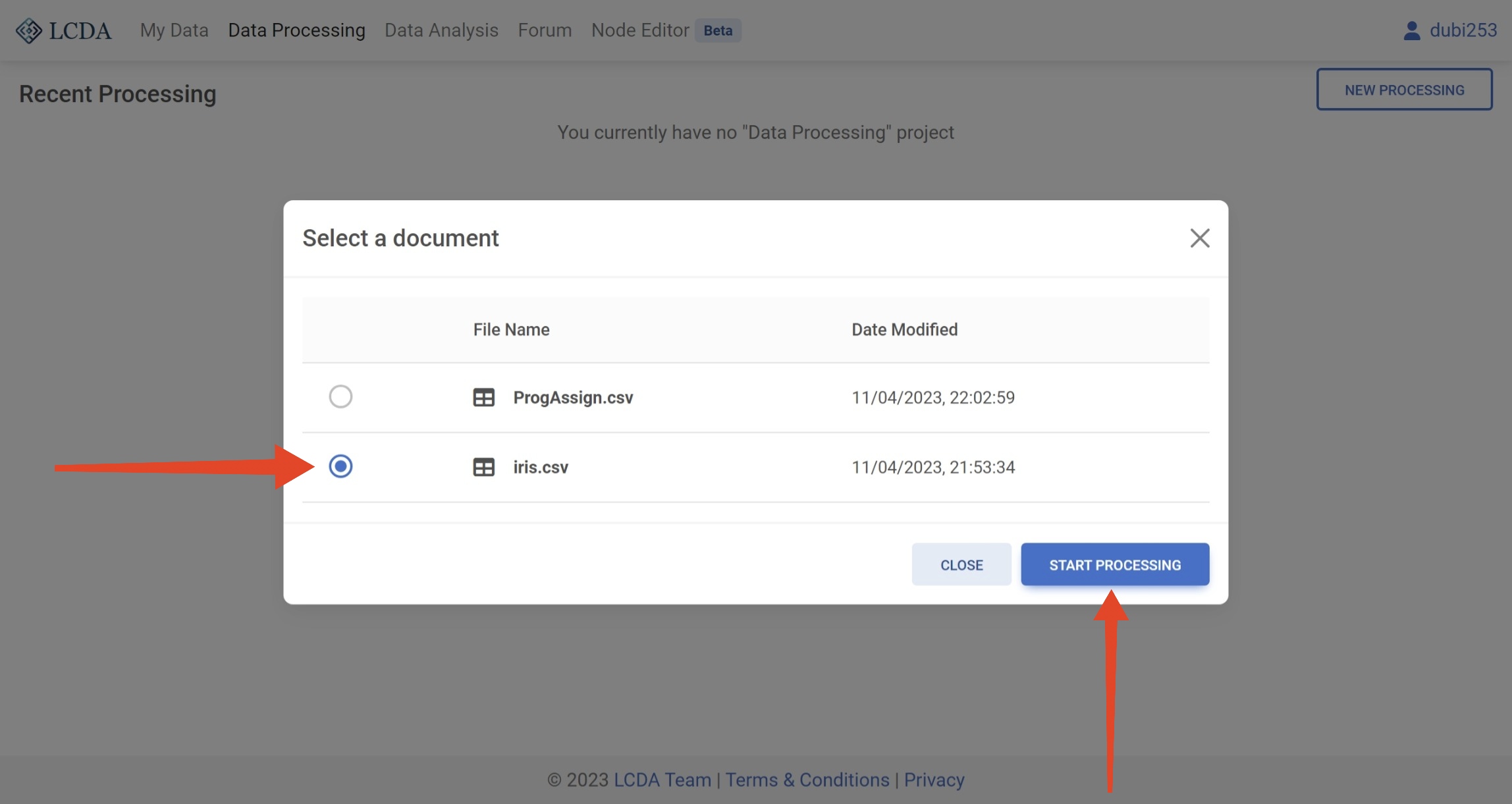The image size is (1512, 804).
Task: Click the user profile avatar icon
Action: tap(1411, 30)
